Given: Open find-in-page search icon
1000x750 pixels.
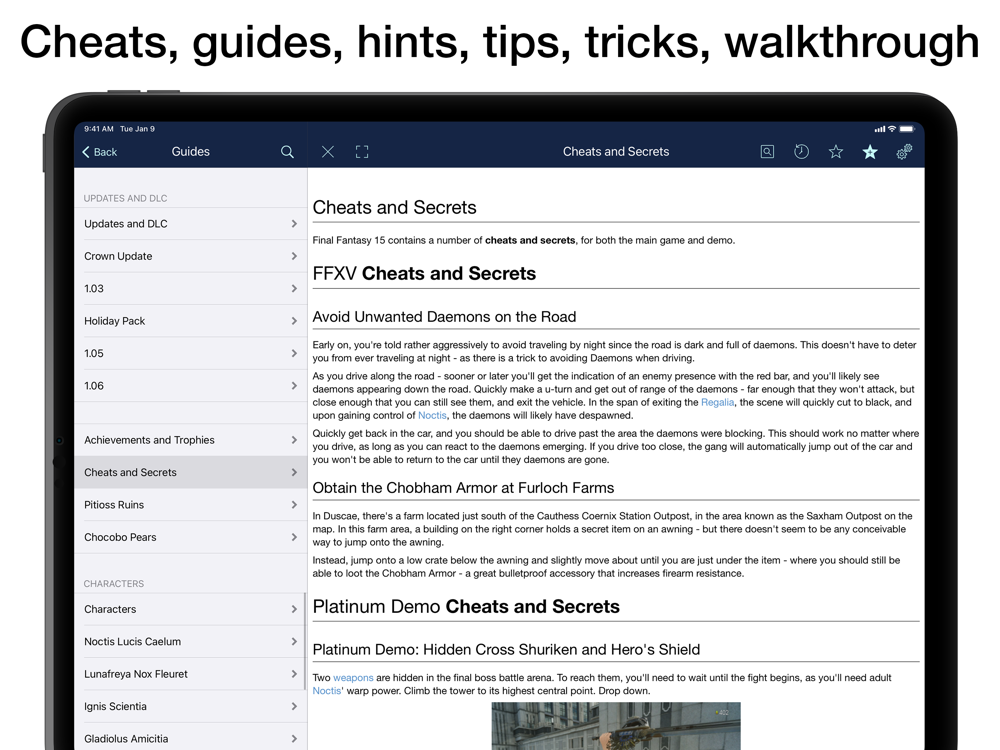Looking at the screenshot, I should [x=767, y=152].
